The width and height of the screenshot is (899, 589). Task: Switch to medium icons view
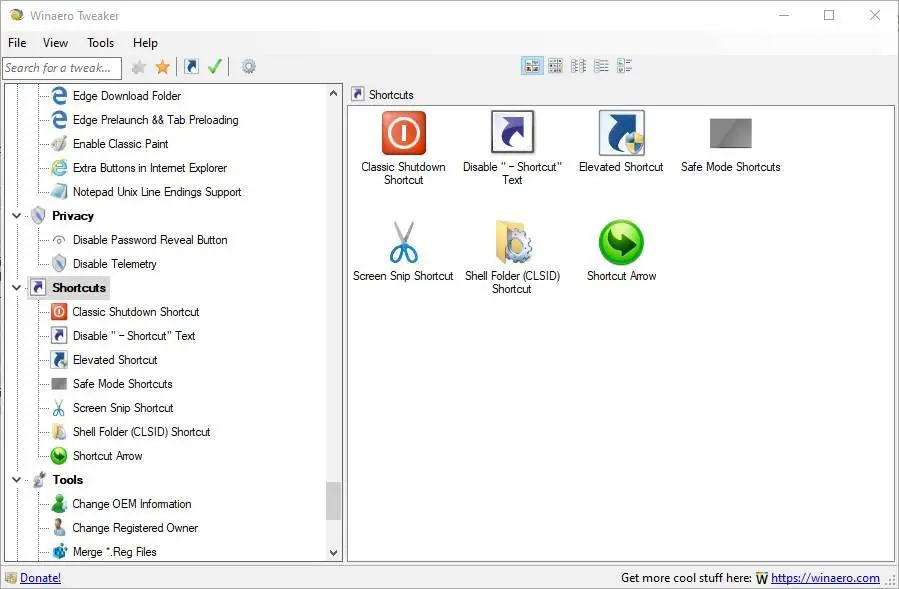555,66
